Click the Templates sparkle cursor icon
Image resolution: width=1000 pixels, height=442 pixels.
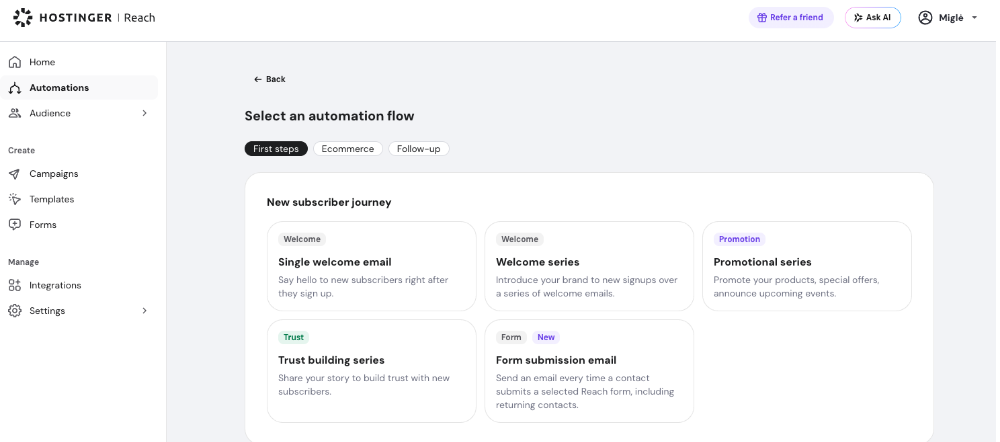coord(15,199)
